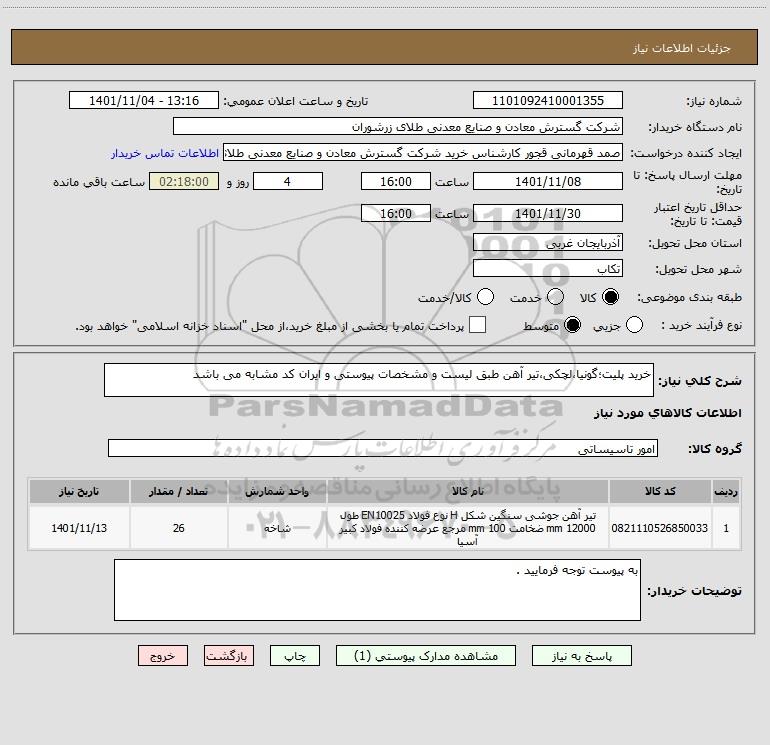
Task: Click the بازگشت back button
Action: coord(229,656)
